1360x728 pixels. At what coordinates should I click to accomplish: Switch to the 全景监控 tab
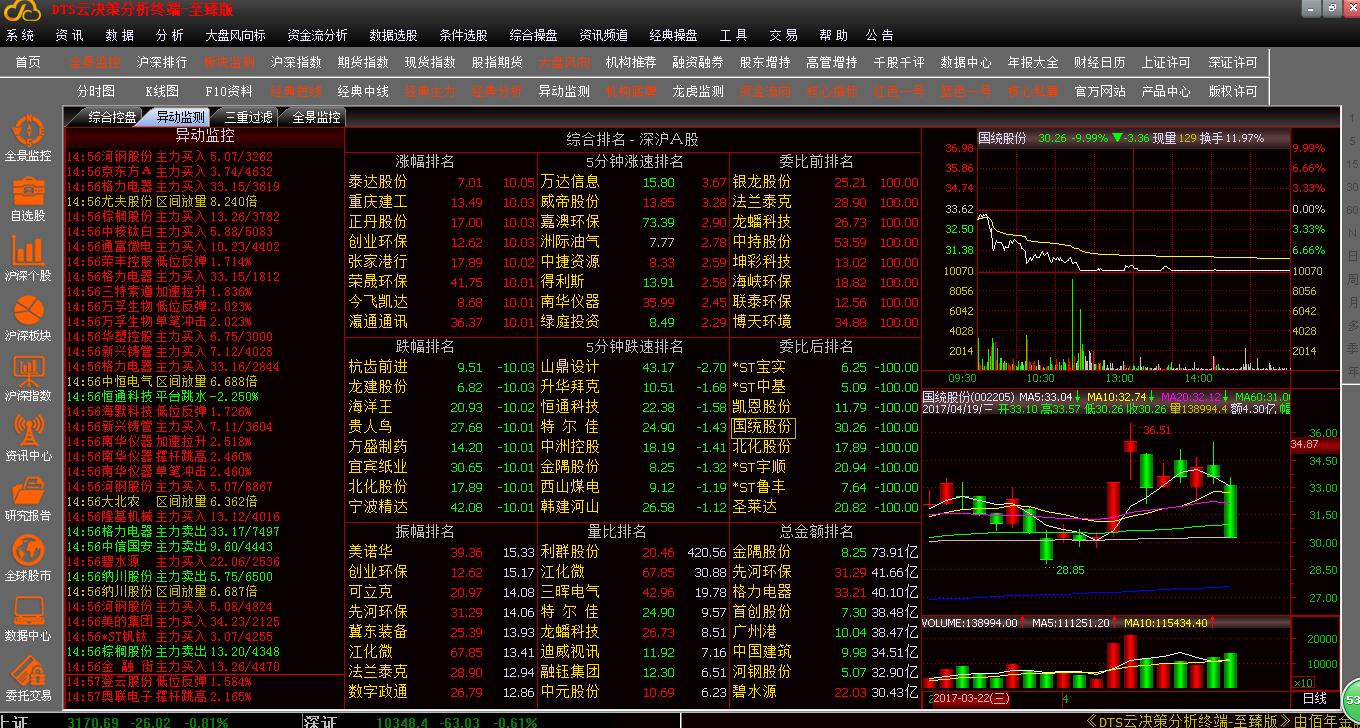(x=316, y=117)
